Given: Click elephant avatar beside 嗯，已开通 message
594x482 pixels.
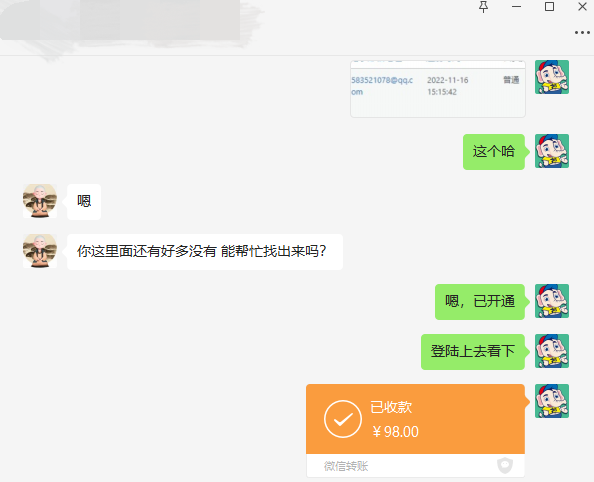Looking at the screenshot, I should pos(552,301).
